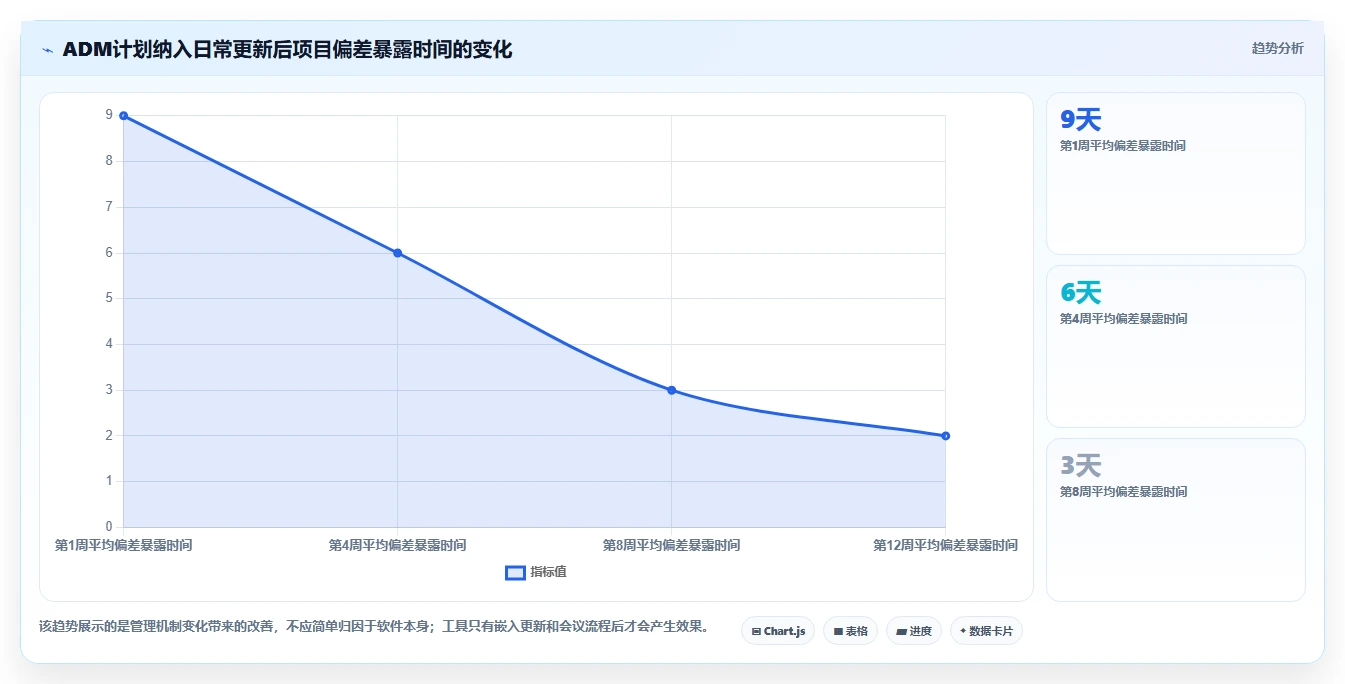Screen dimensions: 1345x684
Task: Click the 趋势分析 label in header
Action: (x=1277, y=48)
